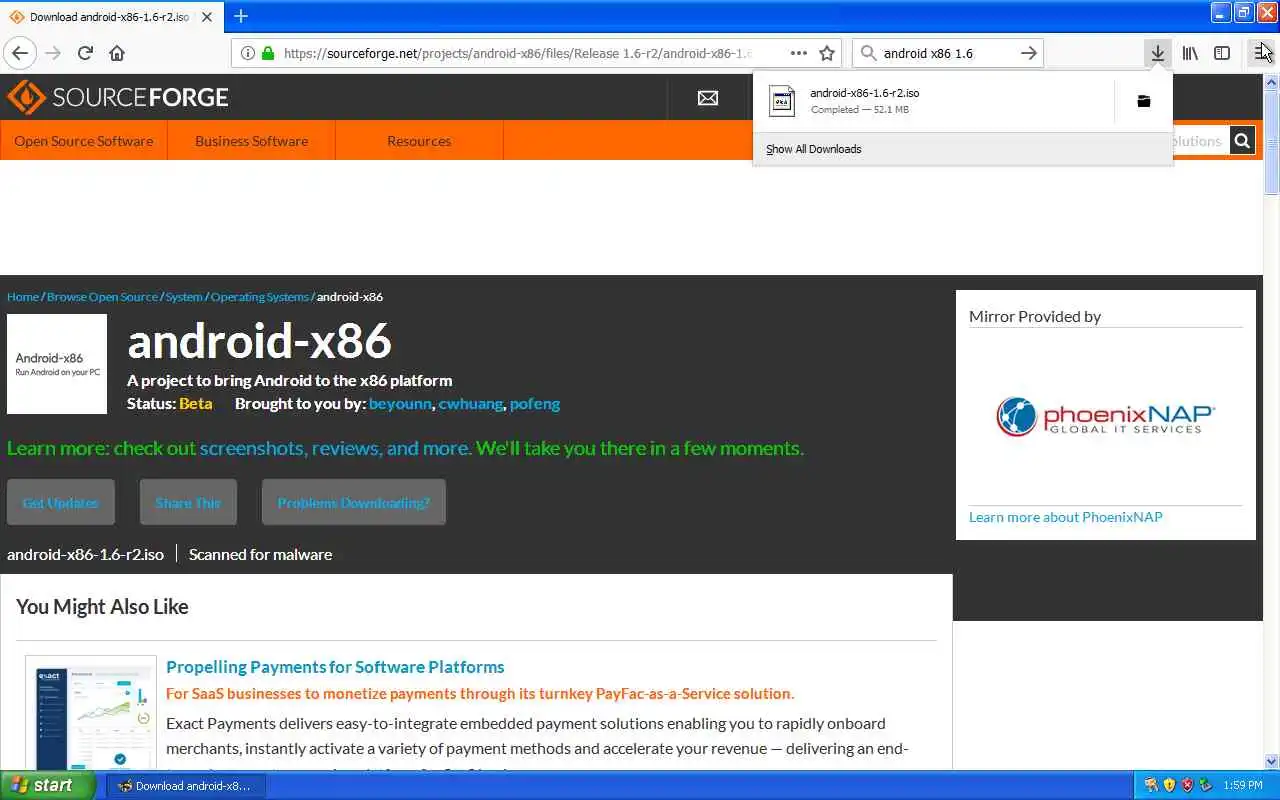The height and width of the screenshot is (800, 1280).
Task: Open the completed android-x86-1.6-r2.iso download entry
Action: click(933, 101)
